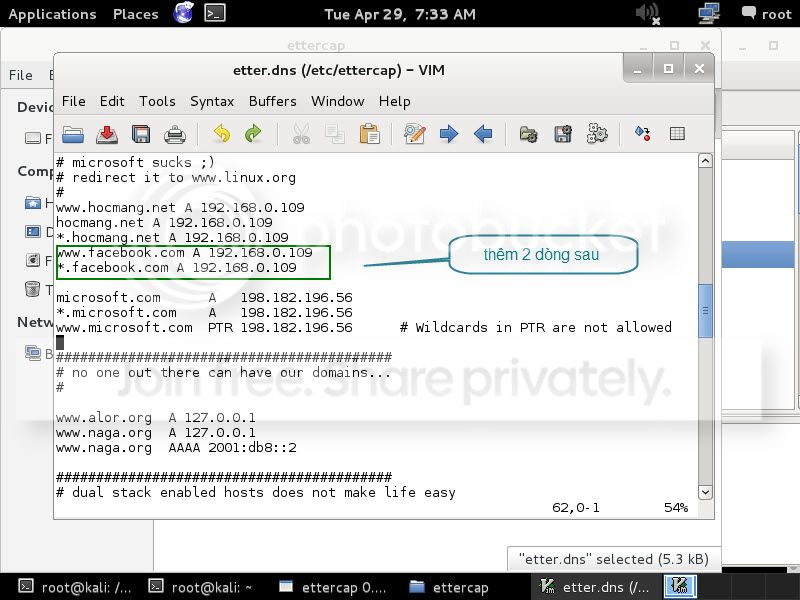Click the *.microsoft.com A 198.182.196.56 line
800x600 pixels.
204,312
